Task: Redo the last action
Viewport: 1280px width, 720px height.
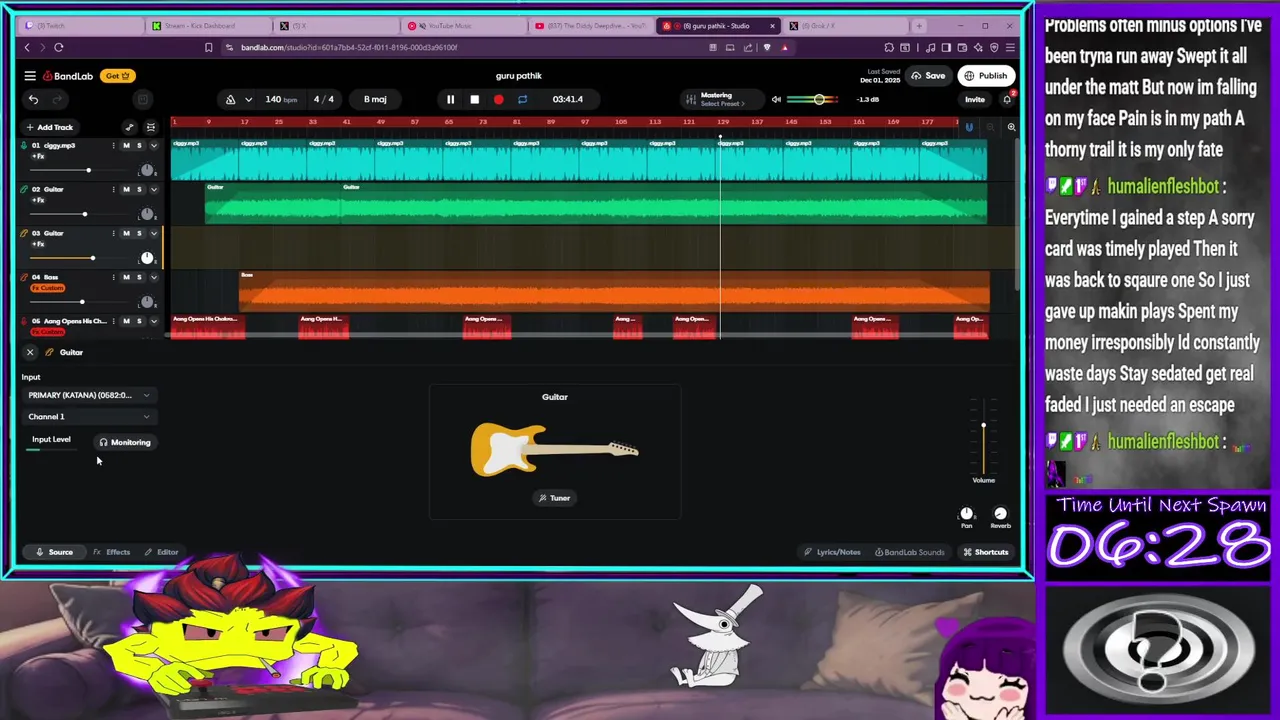Action: [x=57, y=99]
